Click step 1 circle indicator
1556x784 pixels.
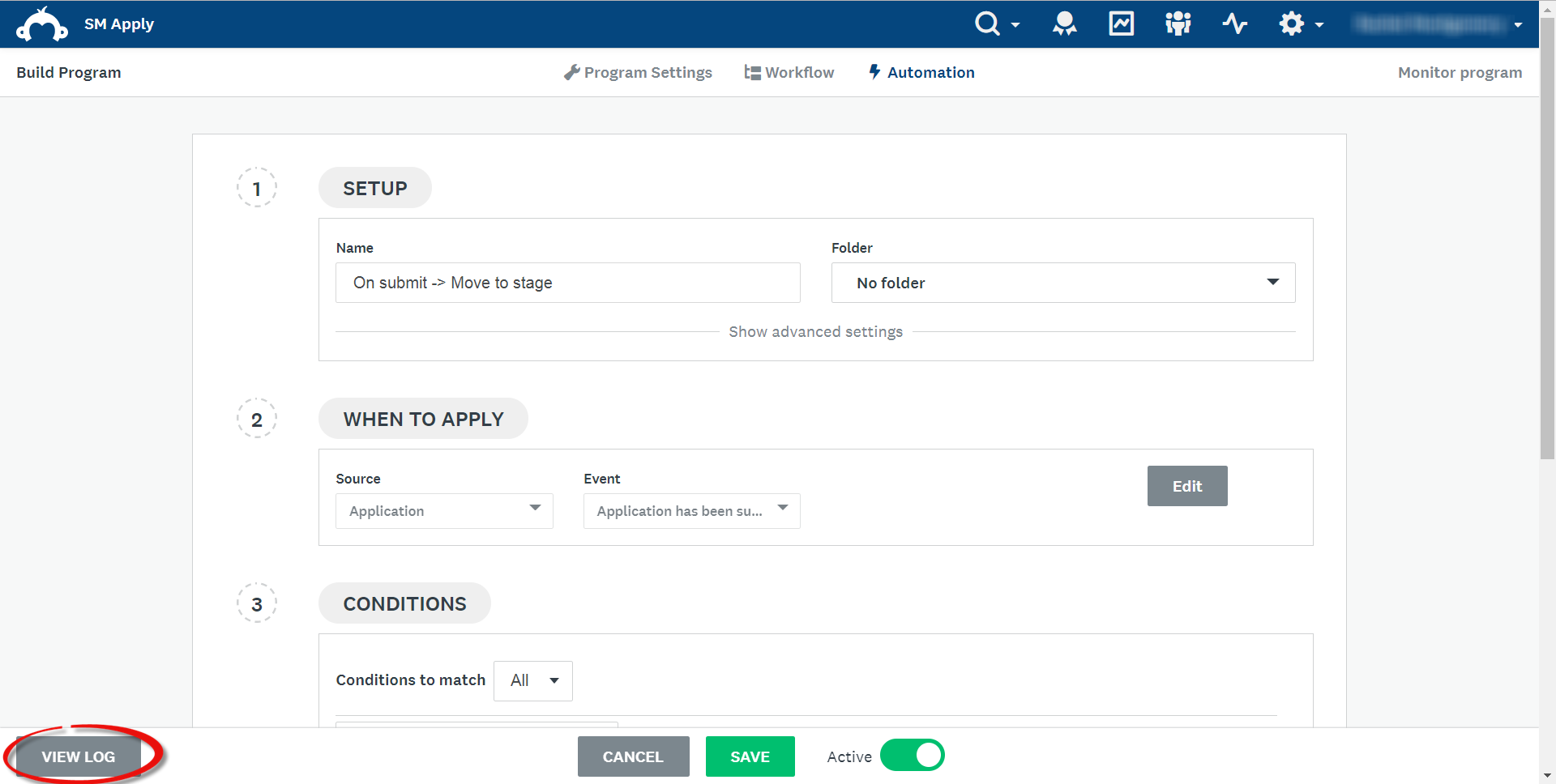click(x=257, y=187)
